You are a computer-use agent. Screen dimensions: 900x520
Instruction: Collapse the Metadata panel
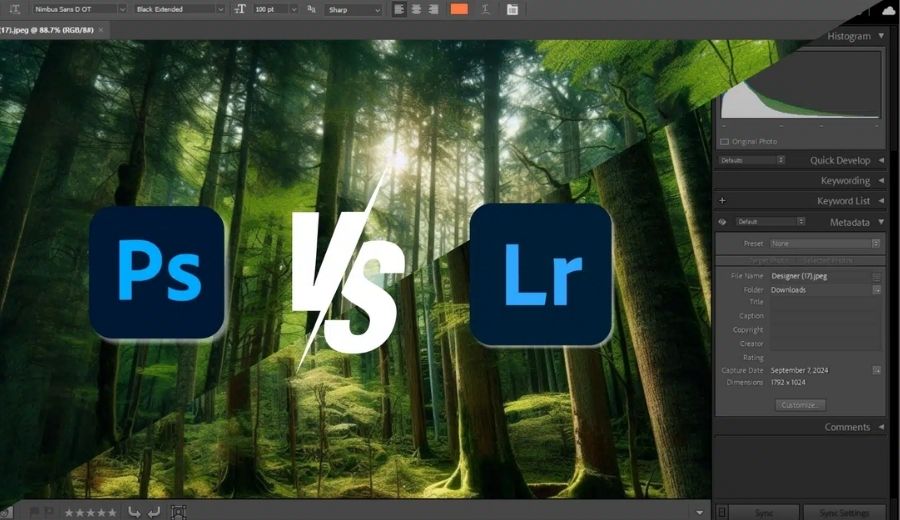point(881,222)
